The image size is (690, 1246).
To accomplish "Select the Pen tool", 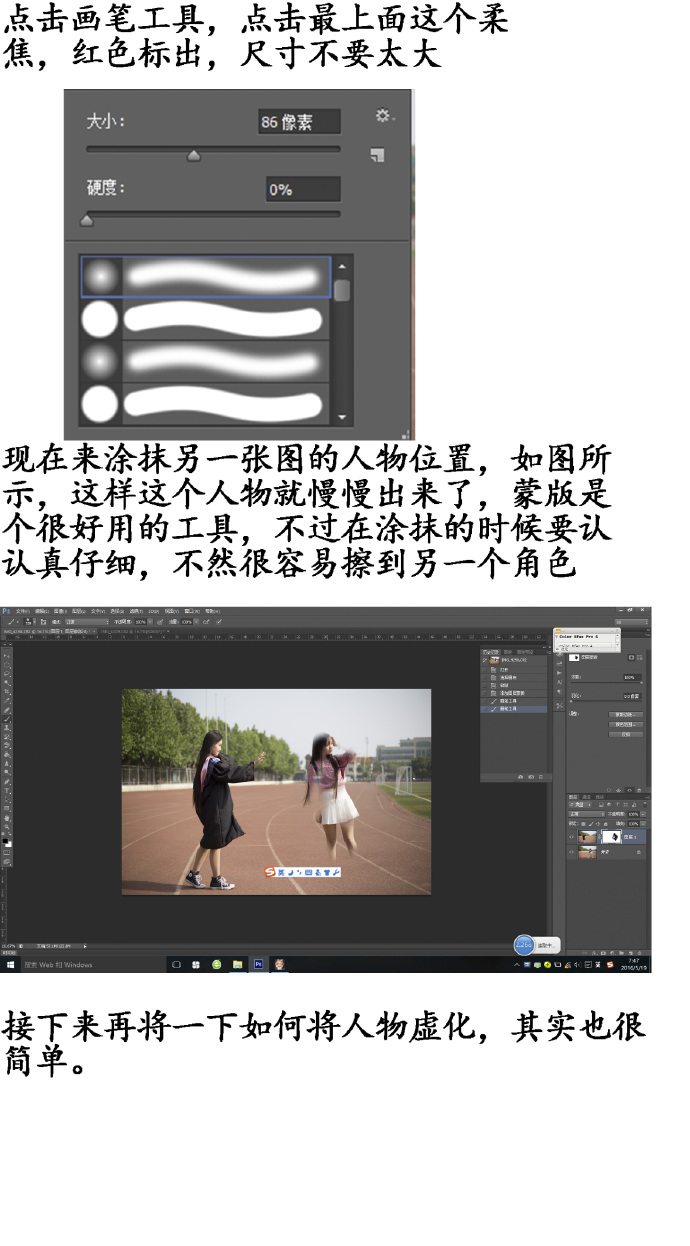I will click(7, 781).
